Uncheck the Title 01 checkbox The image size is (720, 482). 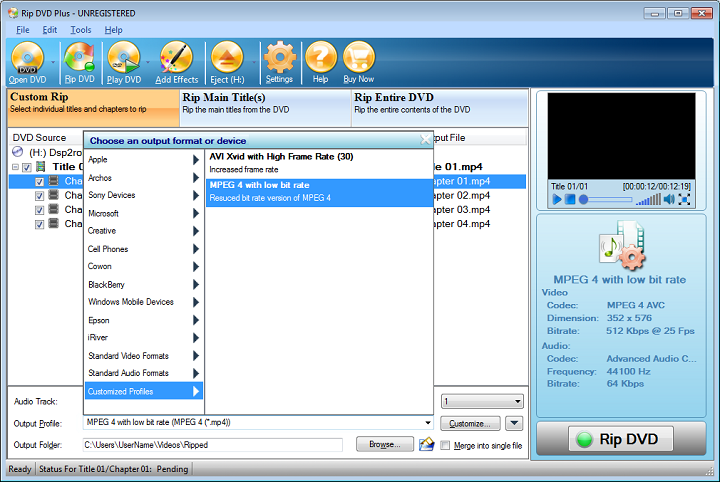[x=27, y=167]
